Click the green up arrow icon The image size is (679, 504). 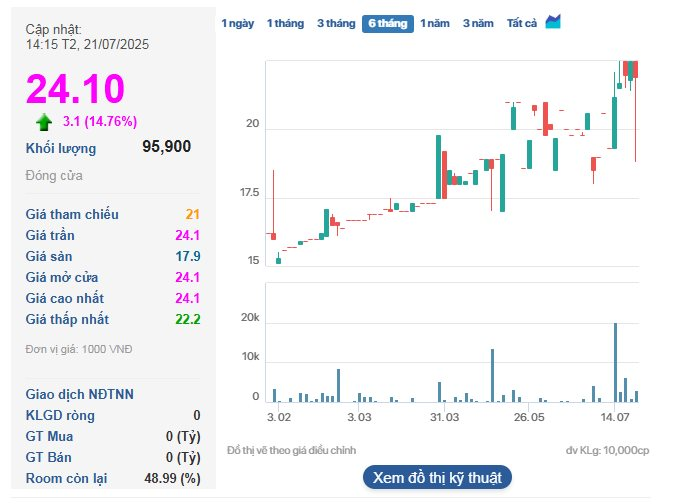(x=44, y=122)
